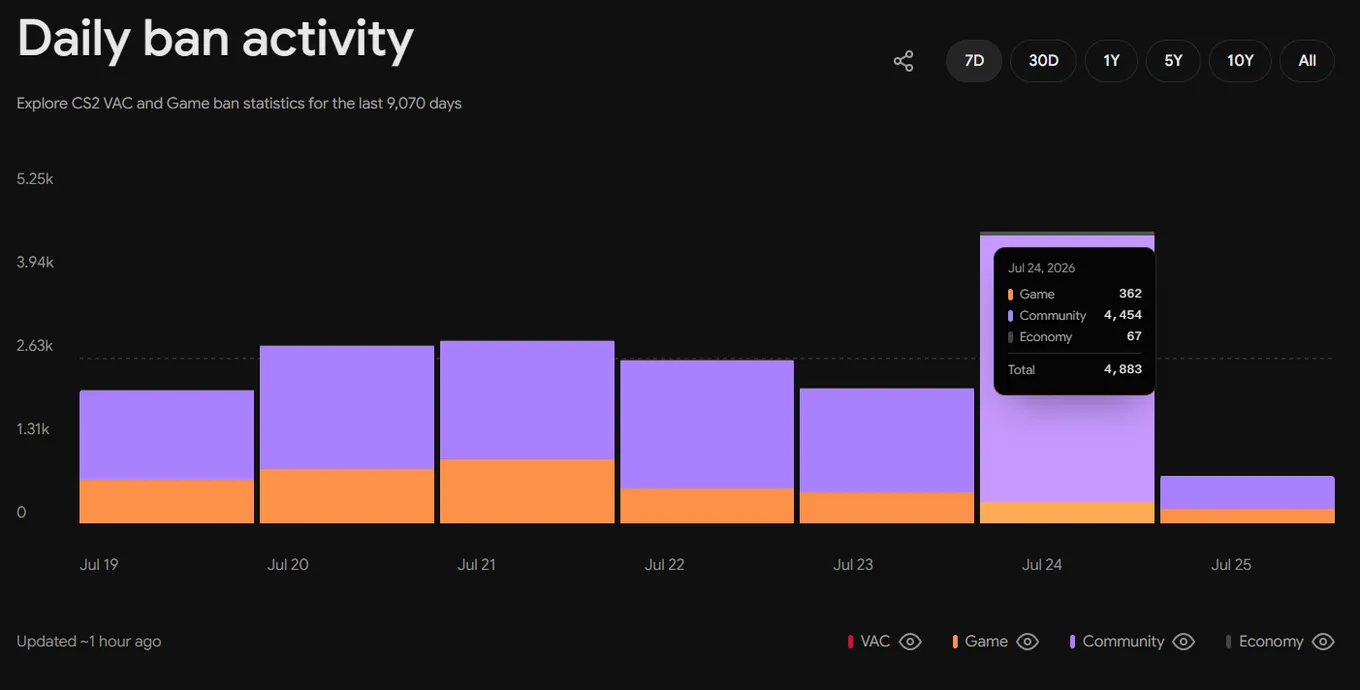The image size is (1360, 690).
Task: Switch to the 5Y range
Action: click(x=1173, y=61)
